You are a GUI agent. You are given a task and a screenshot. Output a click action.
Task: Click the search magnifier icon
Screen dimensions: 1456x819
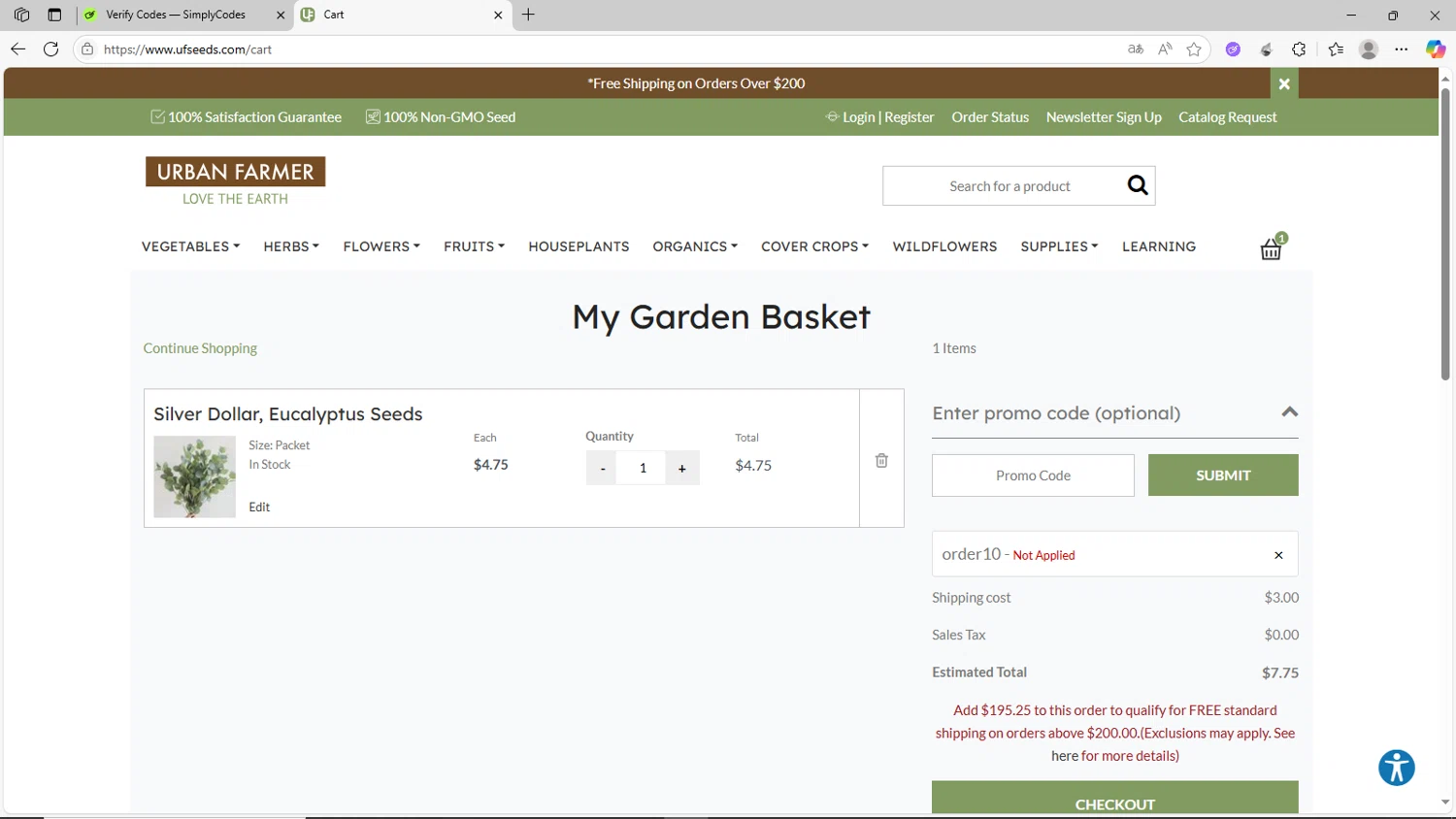coord(1138,185)
